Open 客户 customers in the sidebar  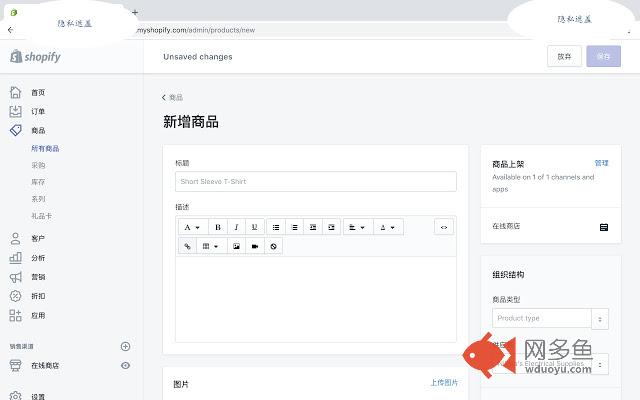[38, 238]
